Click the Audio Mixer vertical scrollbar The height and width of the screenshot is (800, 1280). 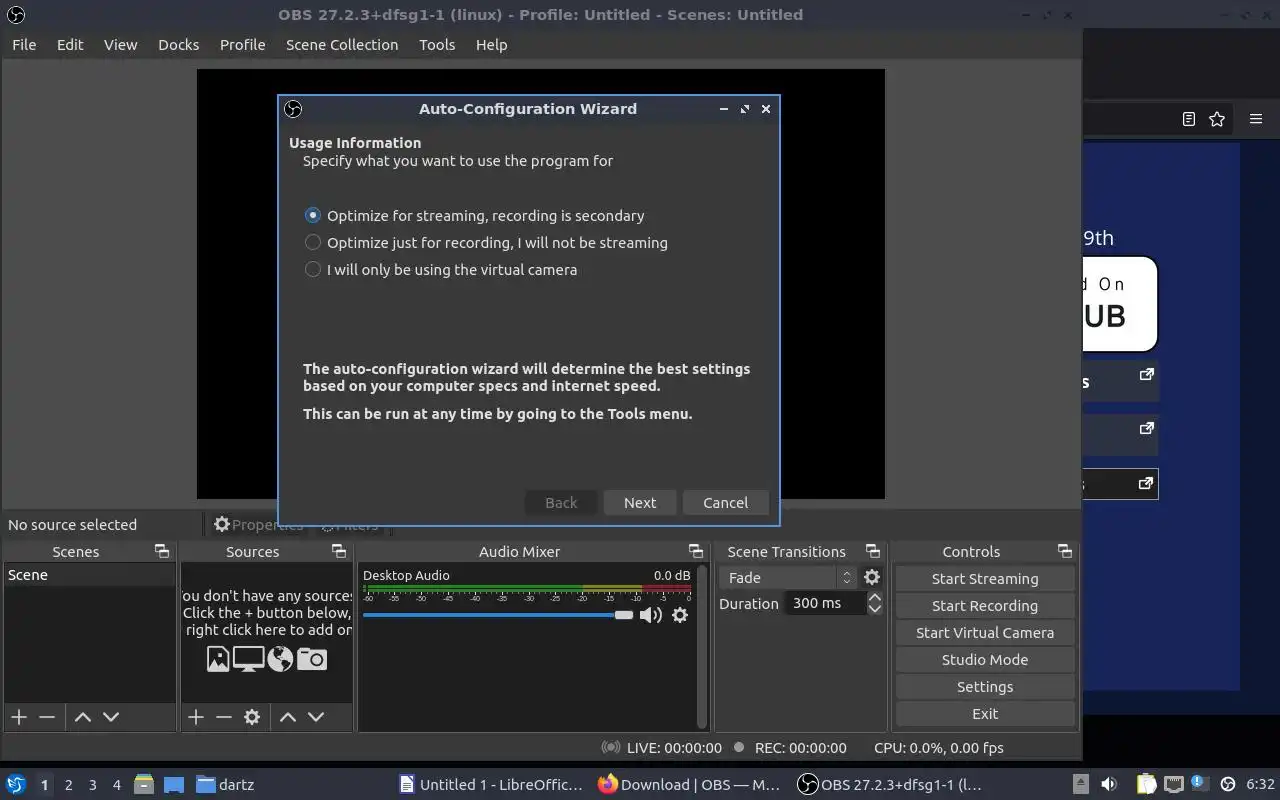pos(703,647)
